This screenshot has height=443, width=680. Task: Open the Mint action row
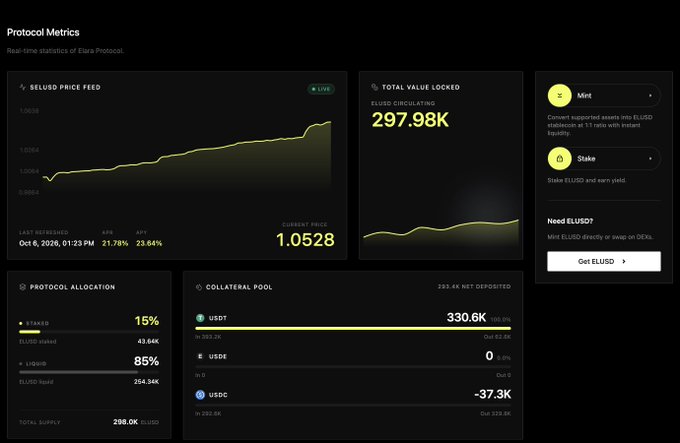pos(604,95)
